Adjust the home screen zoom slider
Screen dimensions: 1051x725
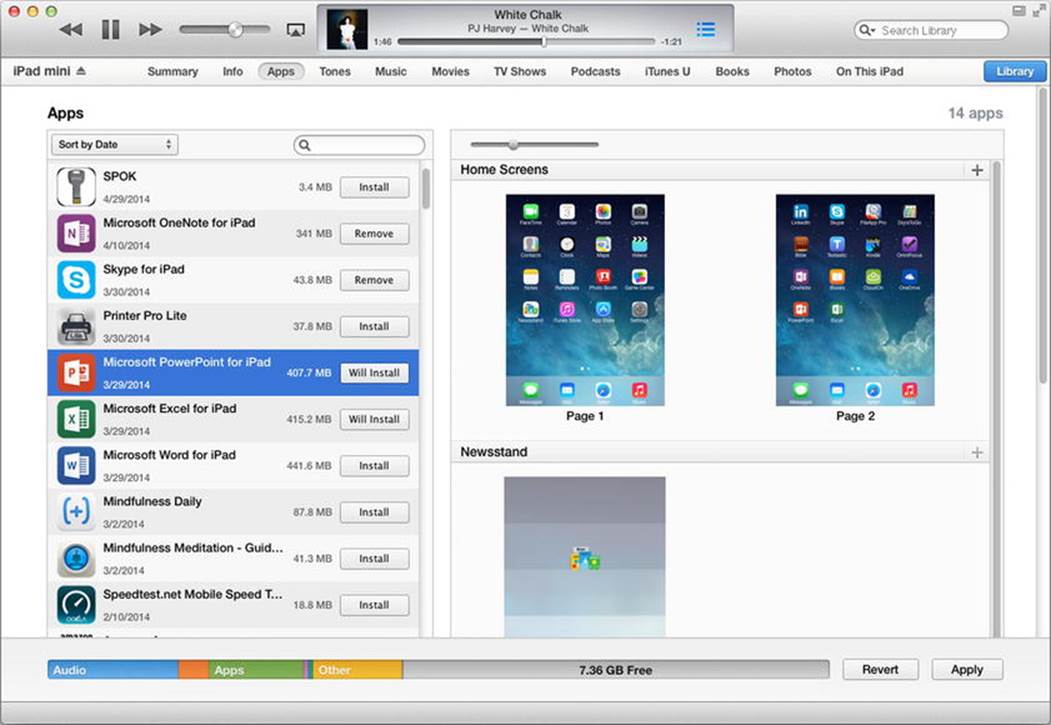[x=513, y=144]
